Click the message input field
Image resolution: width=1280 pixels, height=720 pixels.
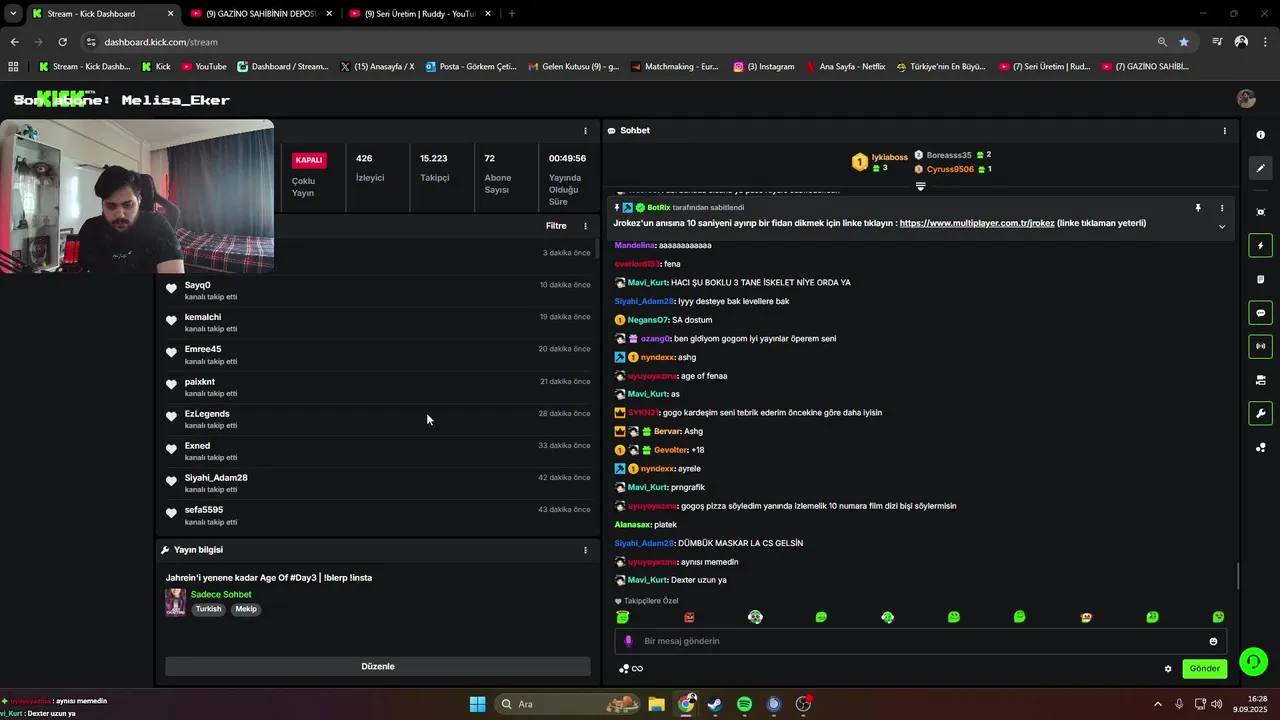tap(920, 641)
